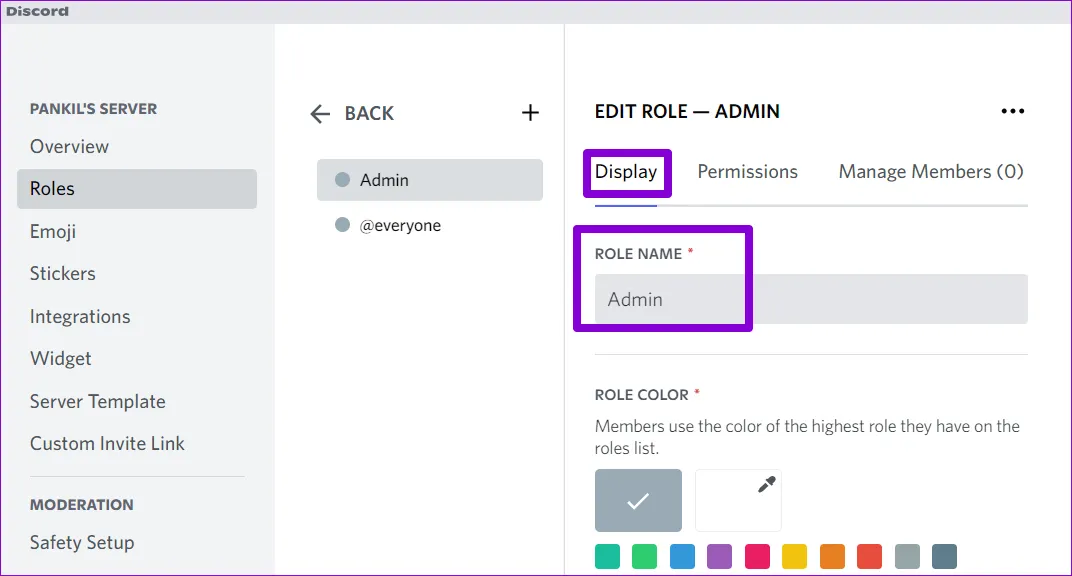Switch to the Display tab

click(x=626, y=172)
